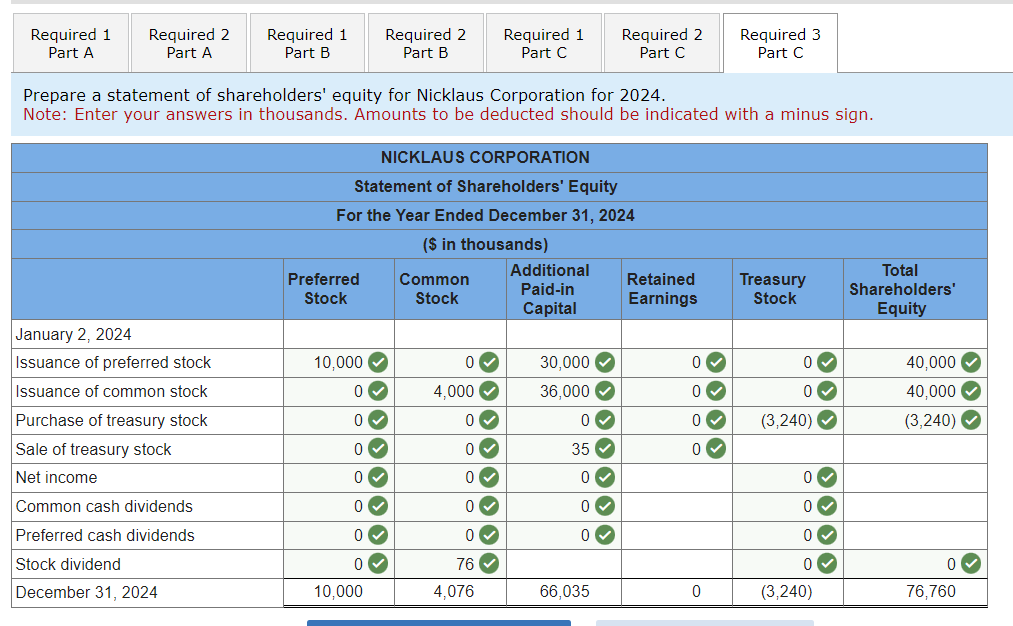
Task: Click Sale of treasury stock row label
Action: click(93, 449)
